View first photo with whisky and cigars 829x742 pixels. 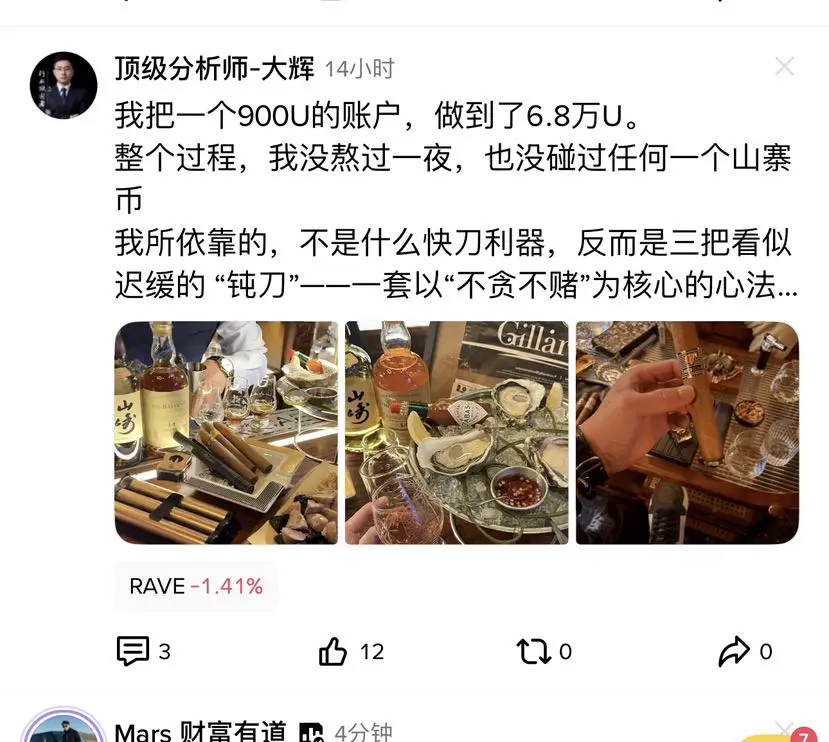226,433
